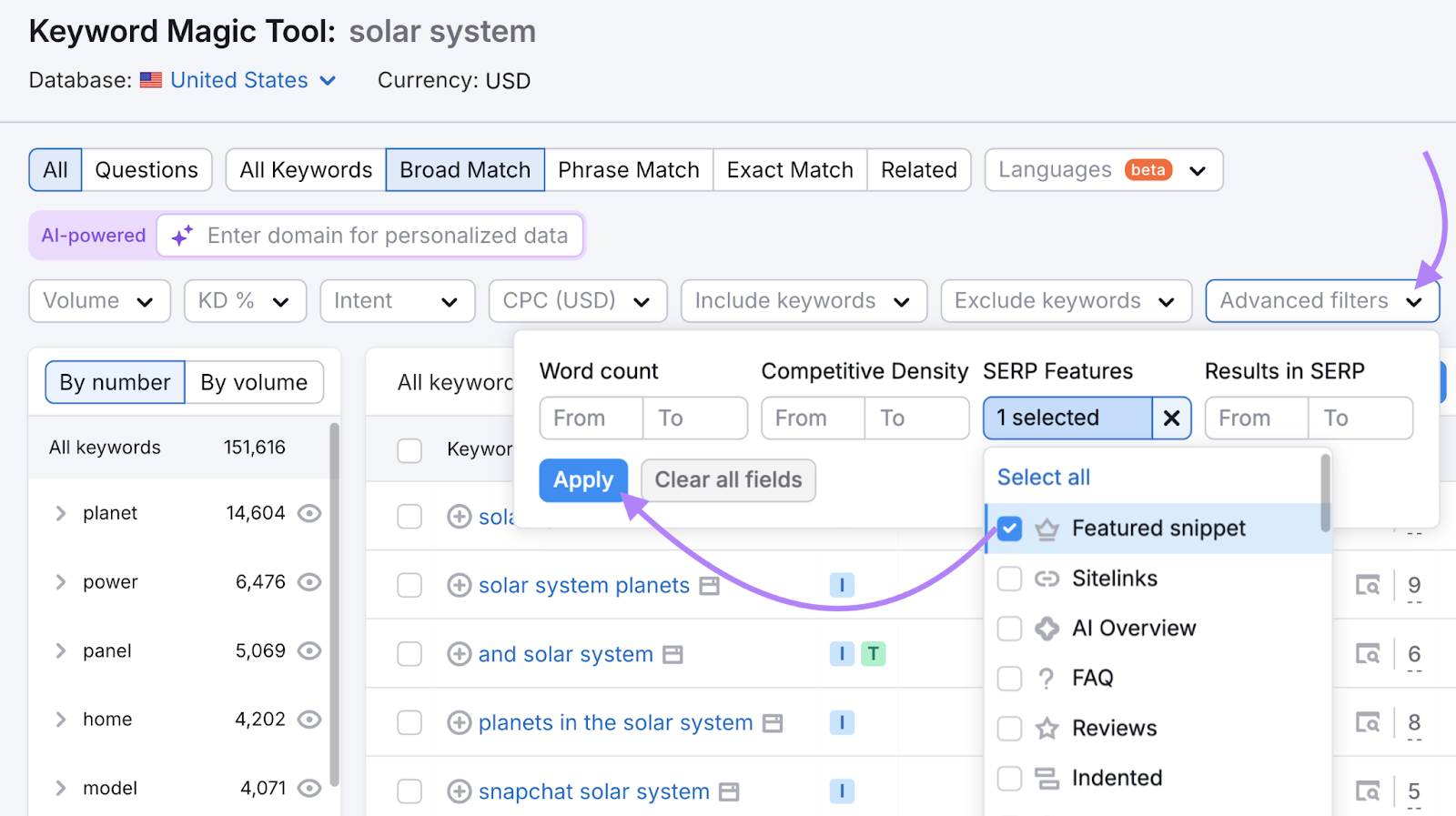Toggle eye icon for planet group

(x=309, y=513)
